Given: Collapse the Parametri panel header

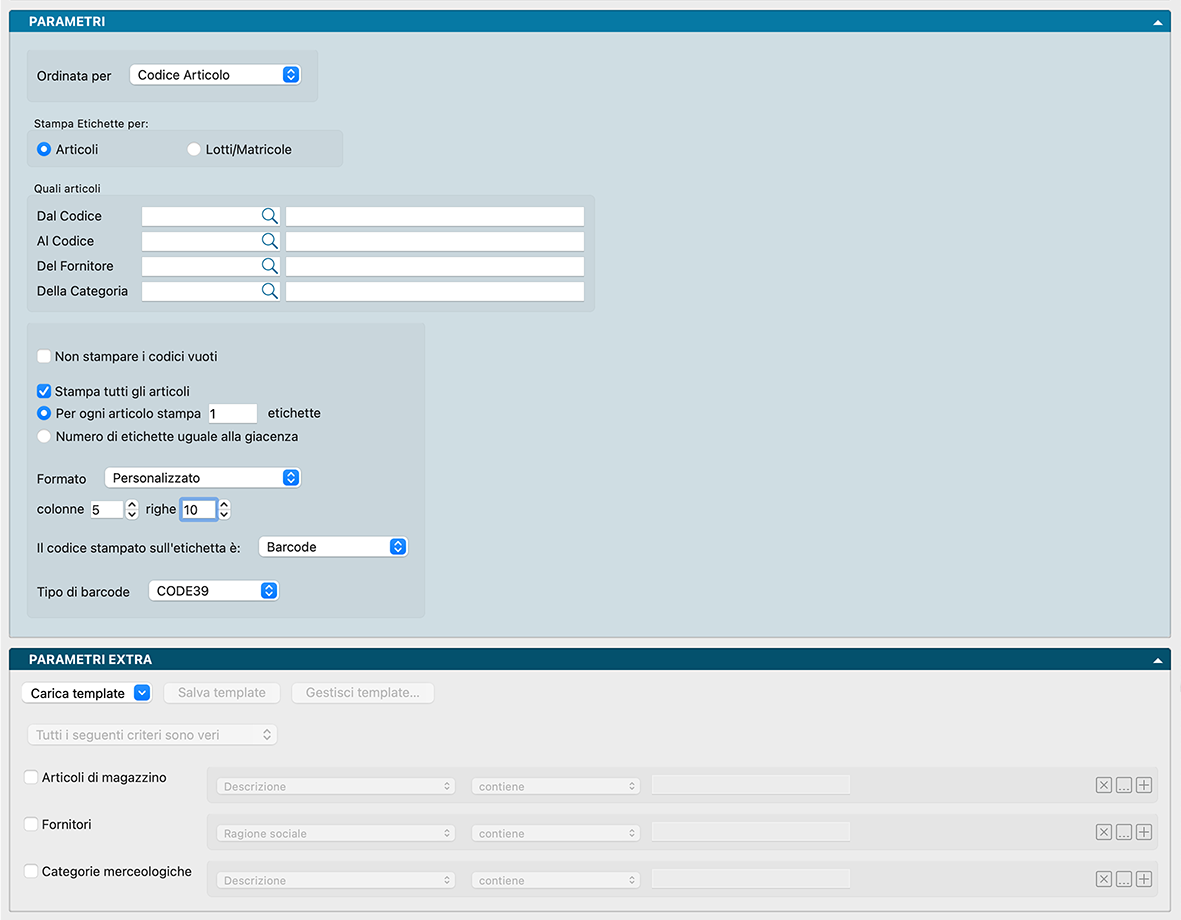Looking at the screenshot, I should (1157, 21).
